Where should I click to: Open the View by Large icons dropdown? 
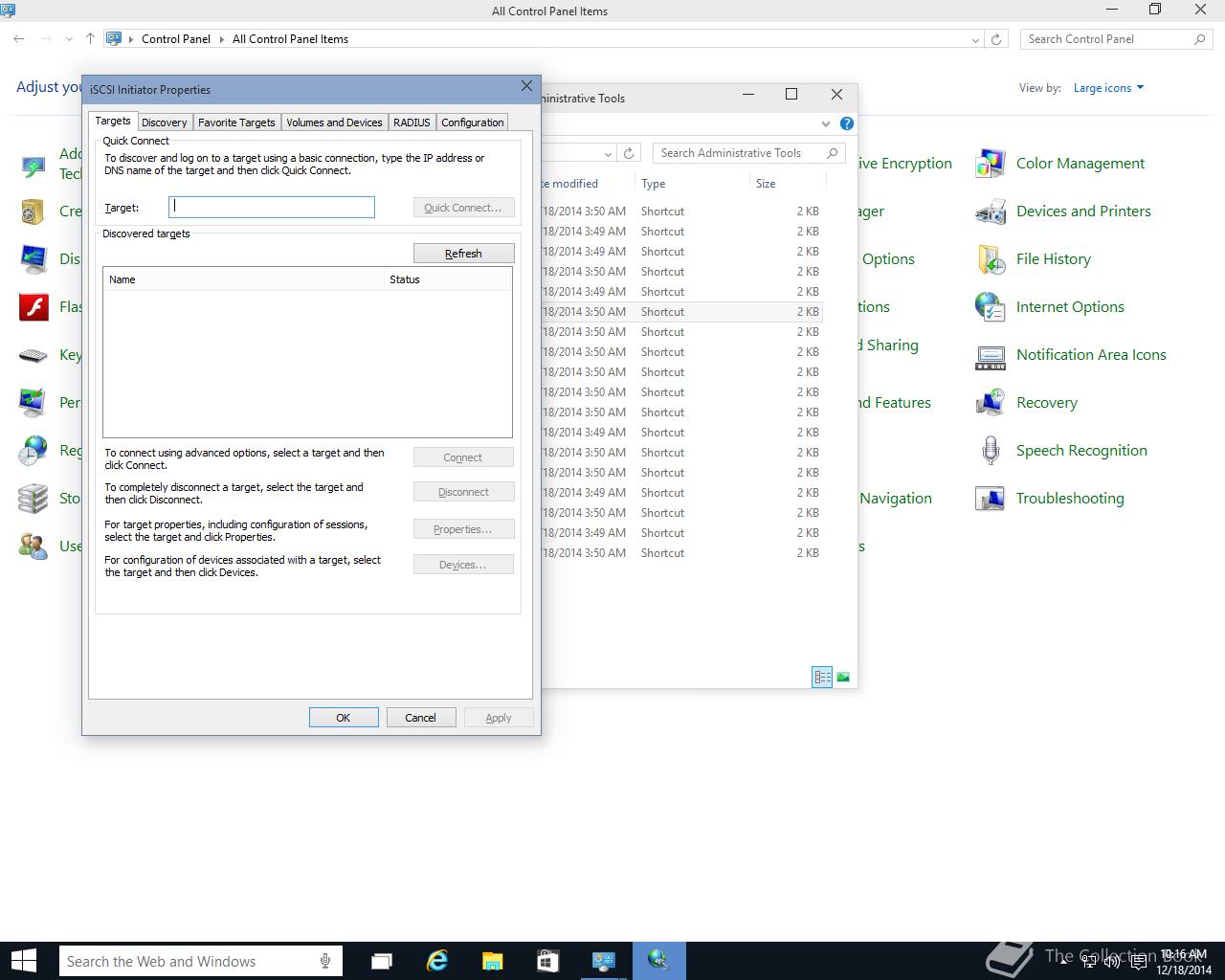point(1108,88)
